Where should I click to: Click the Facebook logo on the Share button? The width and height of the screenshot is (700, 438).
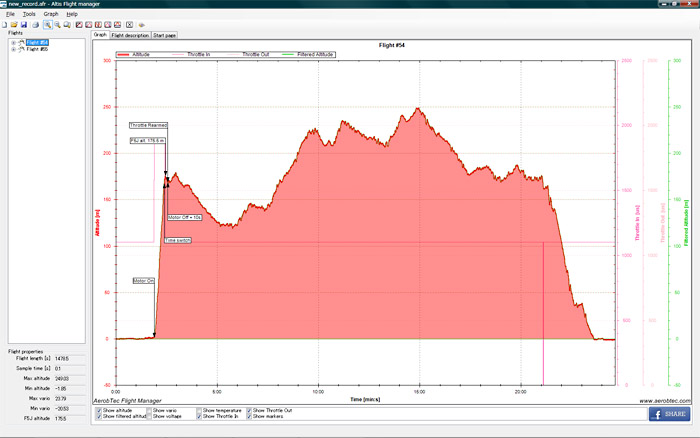click(657, 414)
